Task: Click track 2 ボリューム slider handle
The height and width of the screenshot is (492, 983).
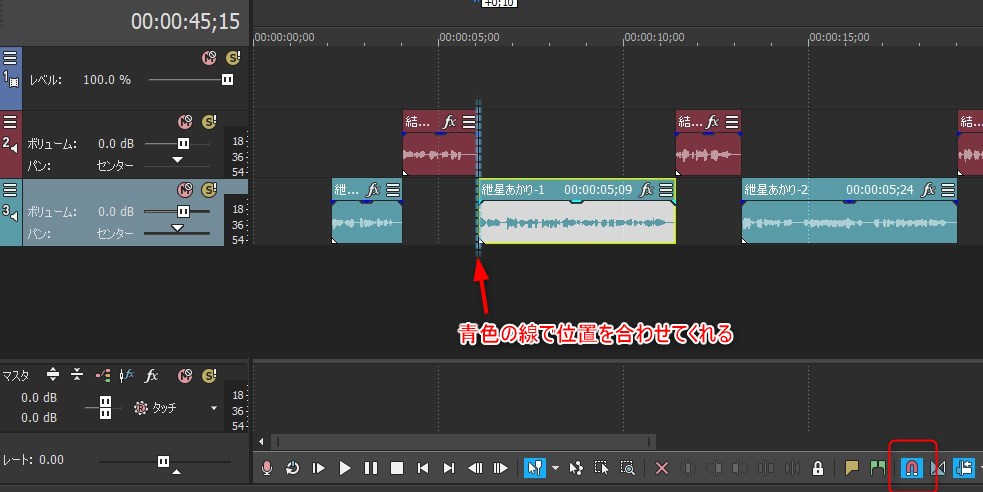Action: [183, 144]
